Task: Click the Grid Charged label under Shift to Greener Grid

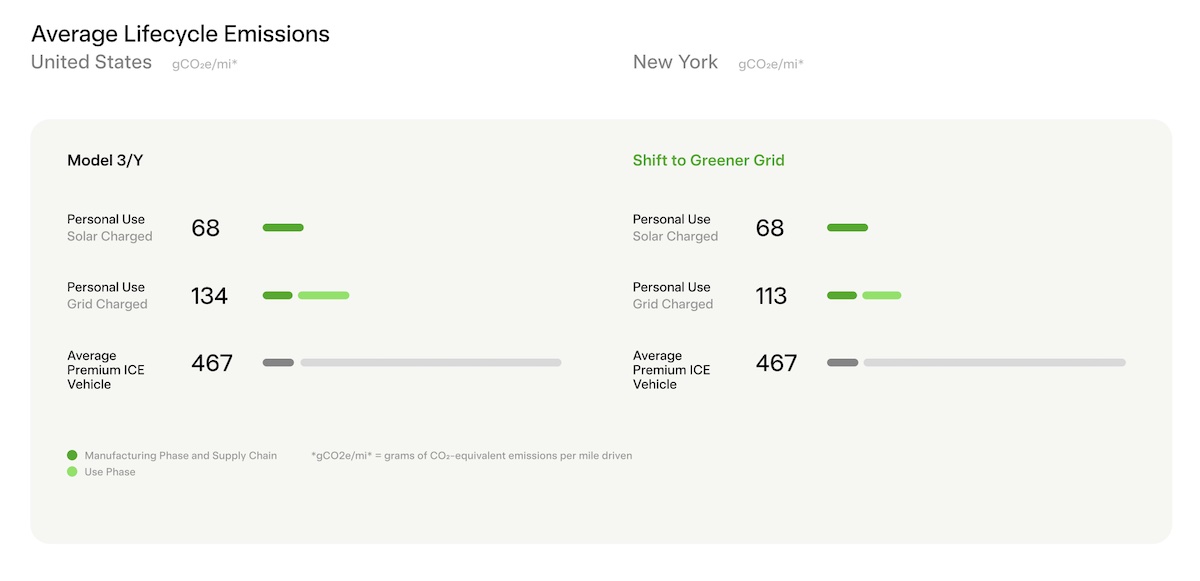Action: coord(673,304)
